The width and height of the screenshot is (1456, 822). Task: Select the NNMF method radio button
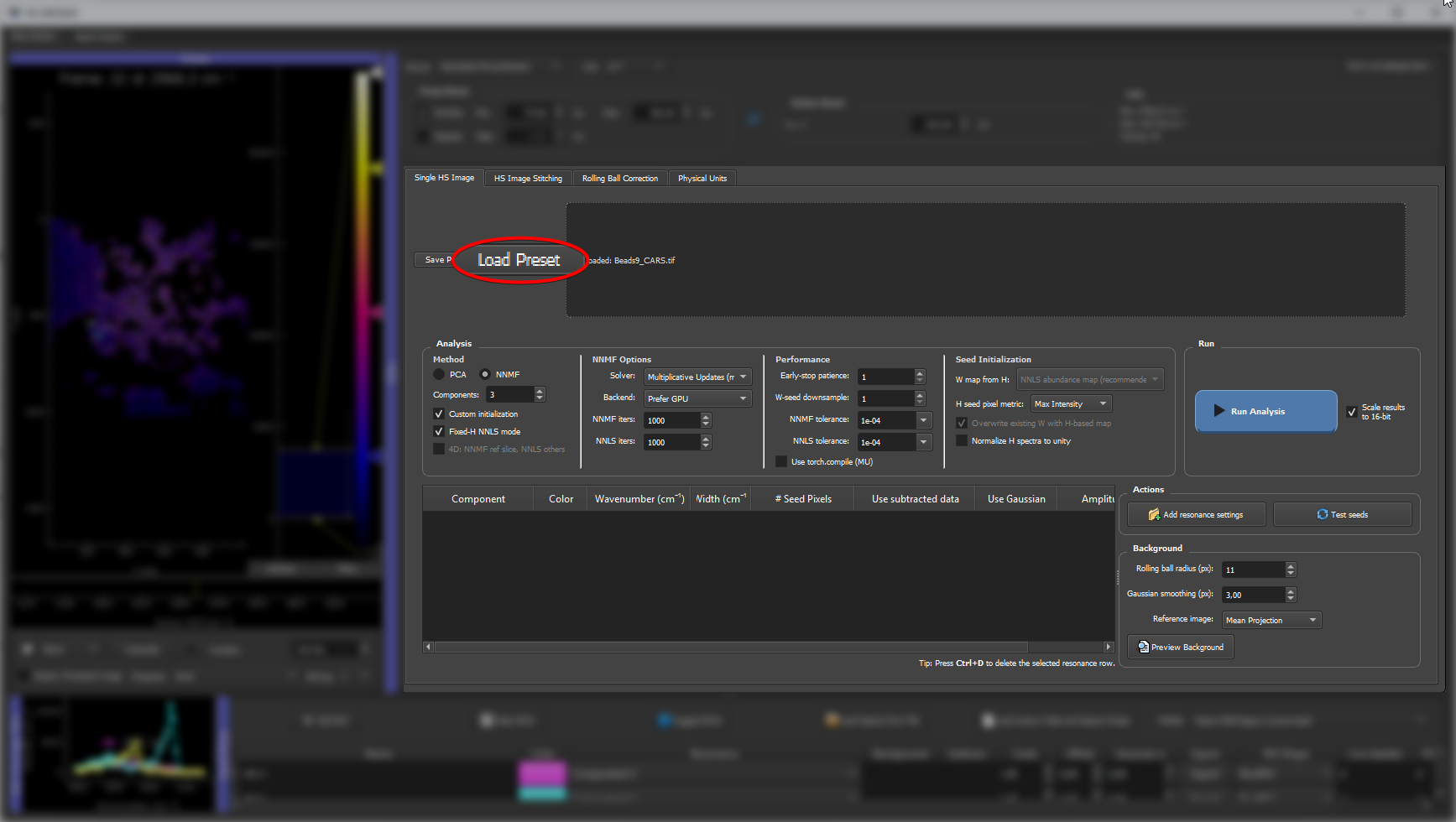tap(485, 374)
